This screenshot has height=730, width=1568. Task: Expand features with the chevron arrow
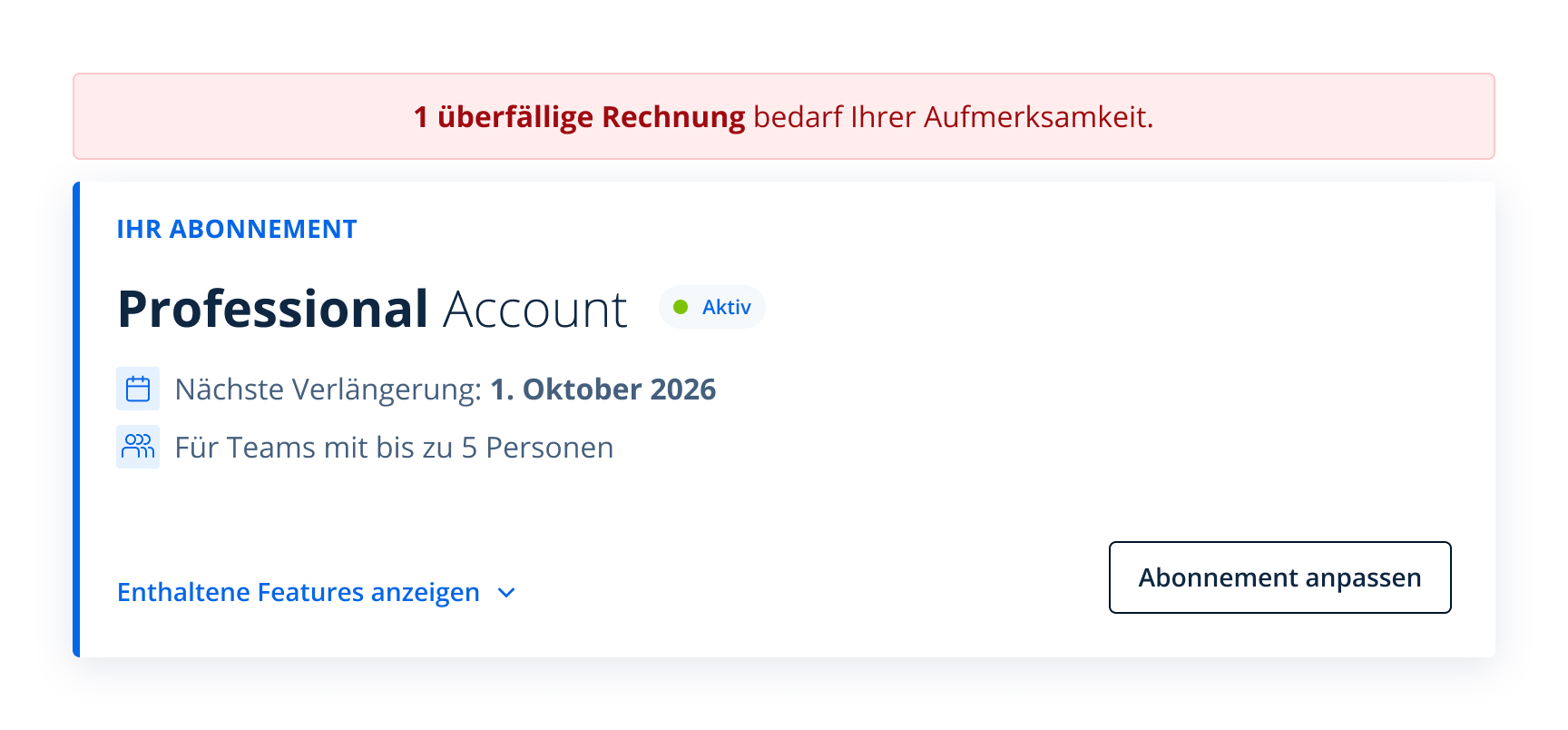click(x=506, y=593)
